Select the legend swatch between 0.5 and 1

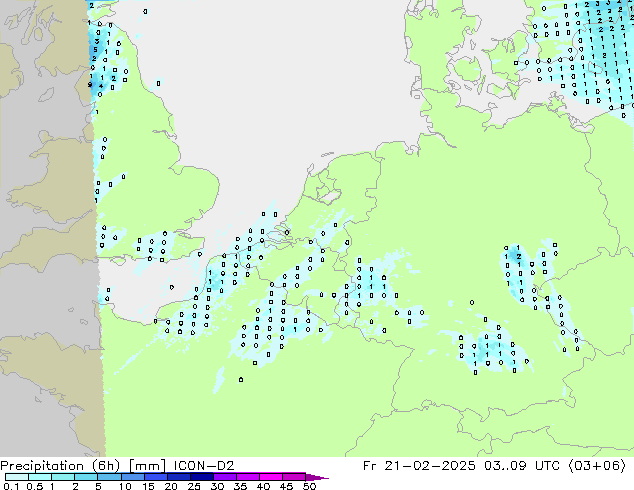coord(40,477)
